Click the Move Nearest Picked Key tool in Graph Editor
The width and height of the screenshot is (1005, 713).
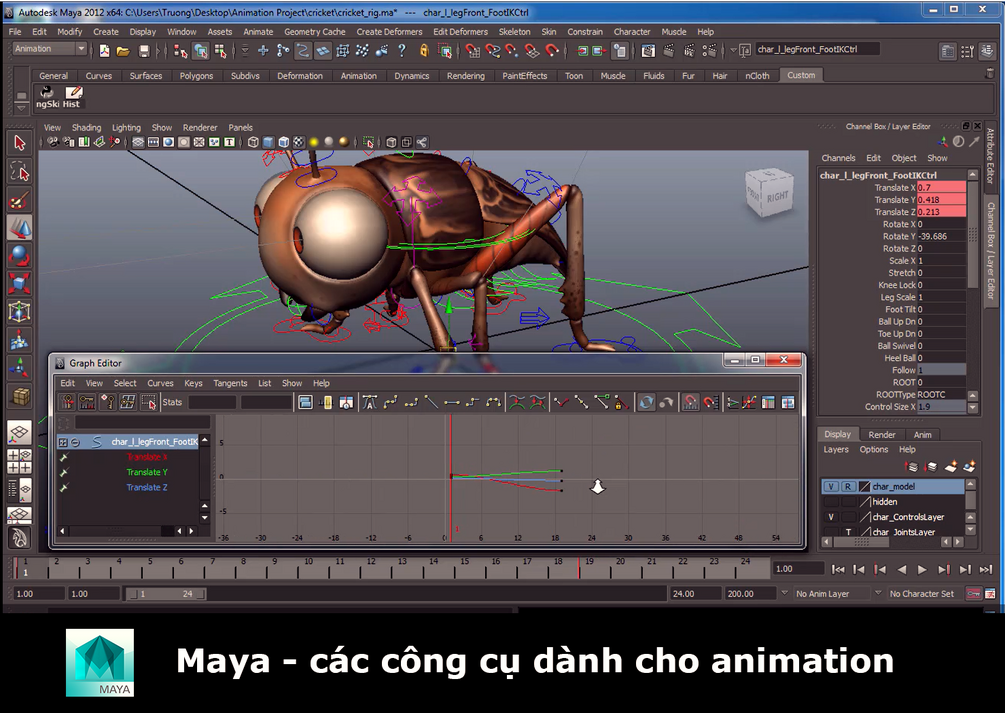tap(67, 402)
